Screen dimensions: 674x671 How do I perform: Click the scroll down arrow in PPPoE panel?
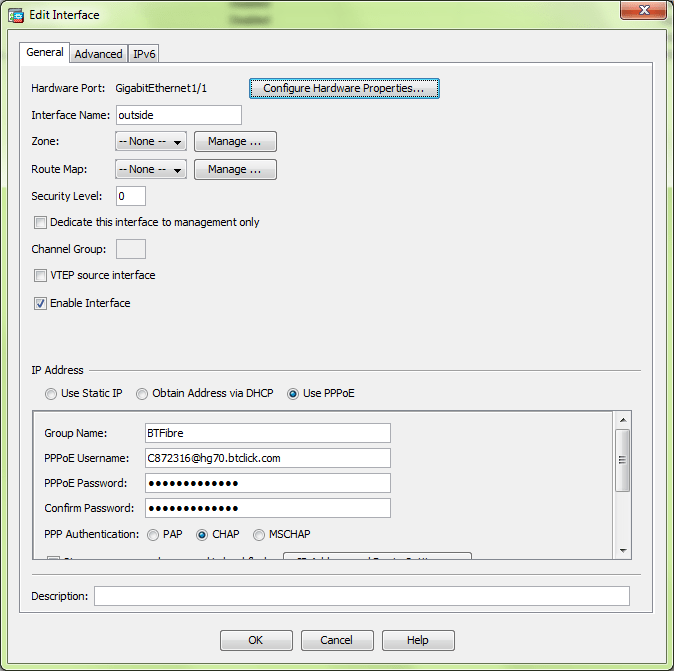tap(623, 550)
